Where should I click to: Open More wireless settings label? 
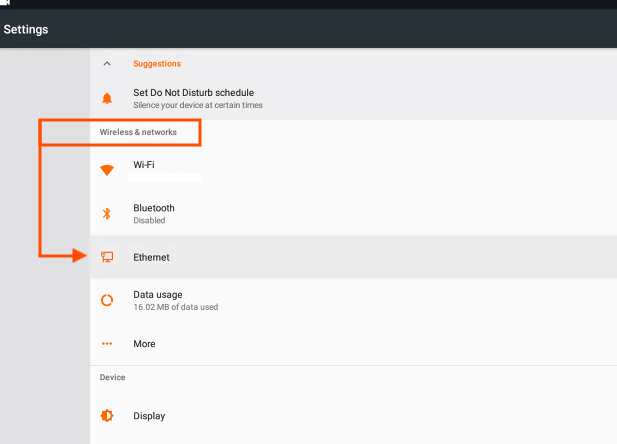(x=144, y=344)
